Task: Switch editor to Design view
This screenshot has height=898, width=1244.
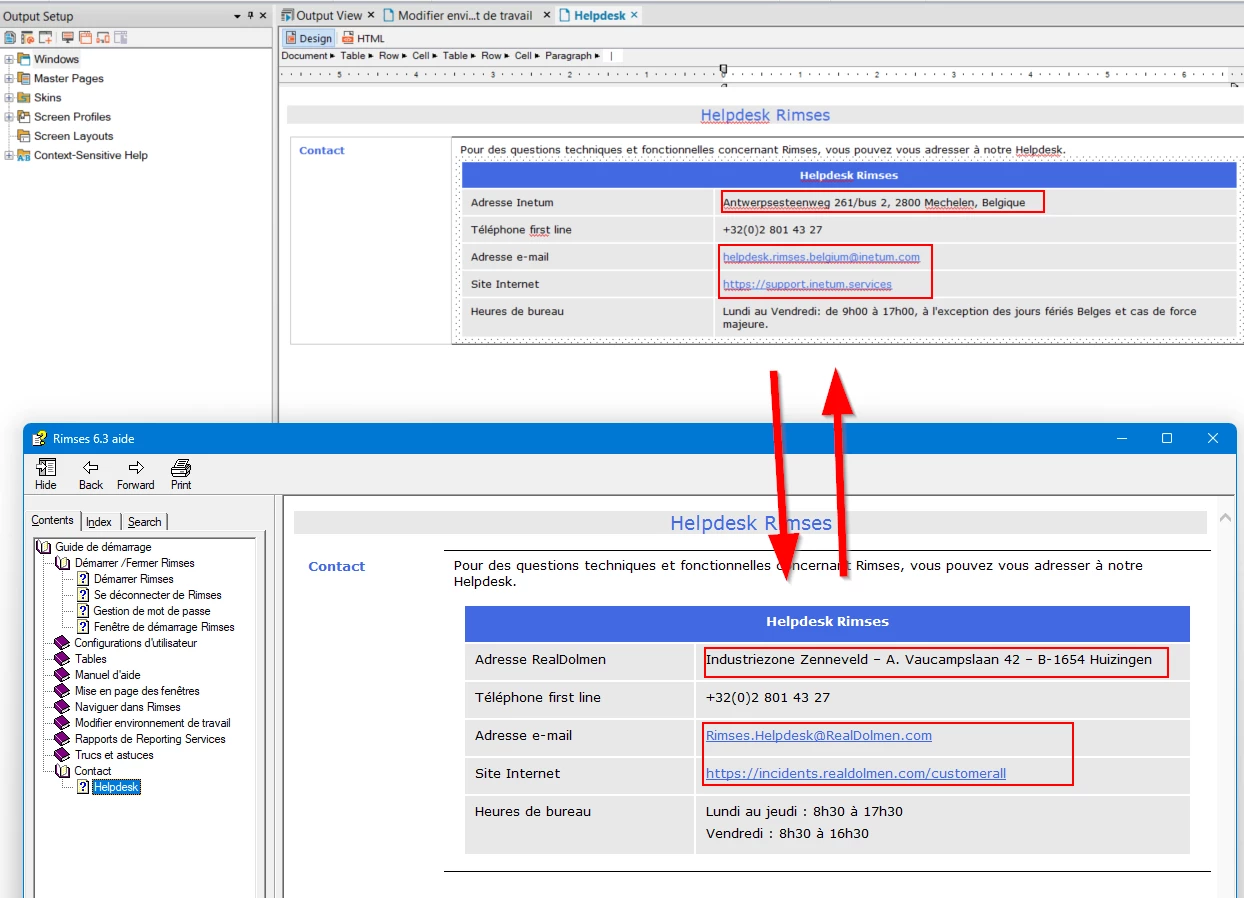Action: click(309, 38)
